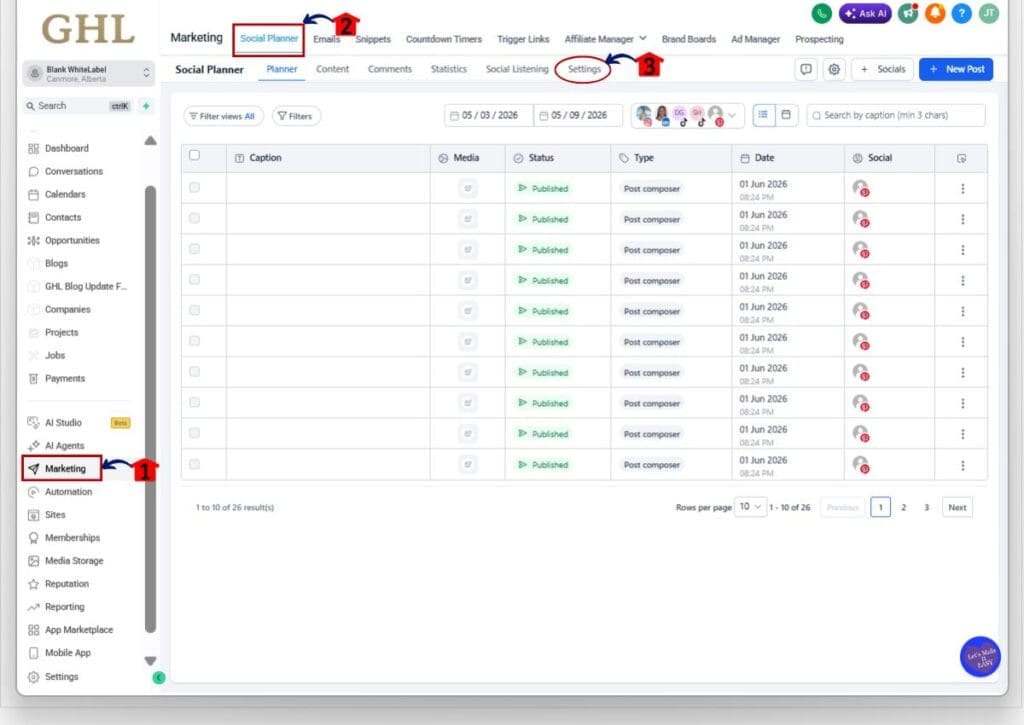Image resolution: width=1024 pixels, height=725 pixels.
Task: Open Mobile App in the sidebar
Action: (67, 652)
